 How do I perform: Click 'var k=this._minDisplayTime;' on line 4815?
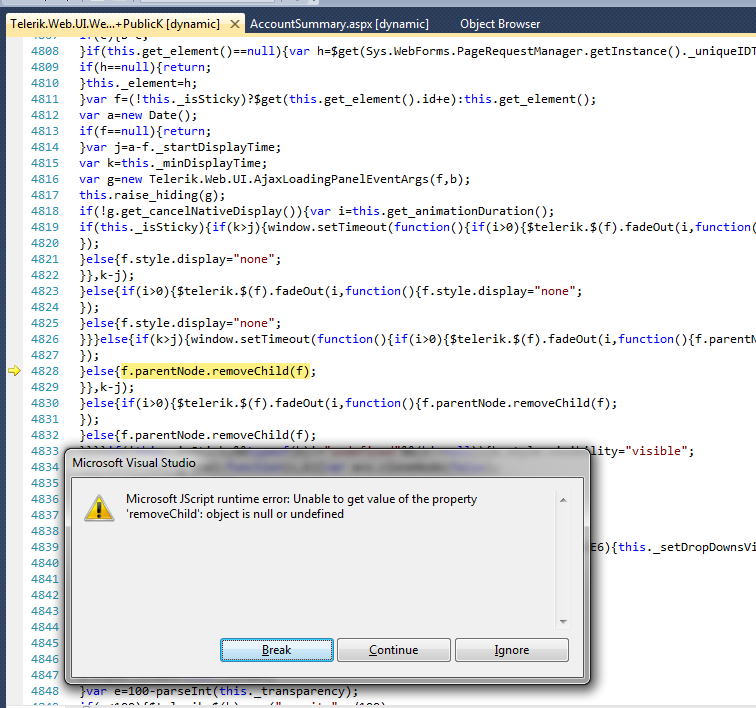click(x=173, y=163)
